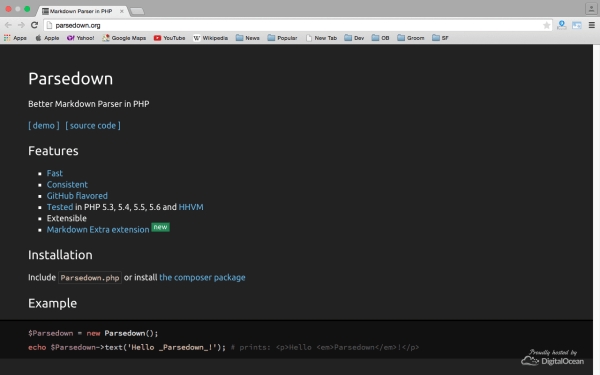Viewport: 600px width, 375px height.
Task: Open the YouTube bookmark
Action: click(169, 38)
